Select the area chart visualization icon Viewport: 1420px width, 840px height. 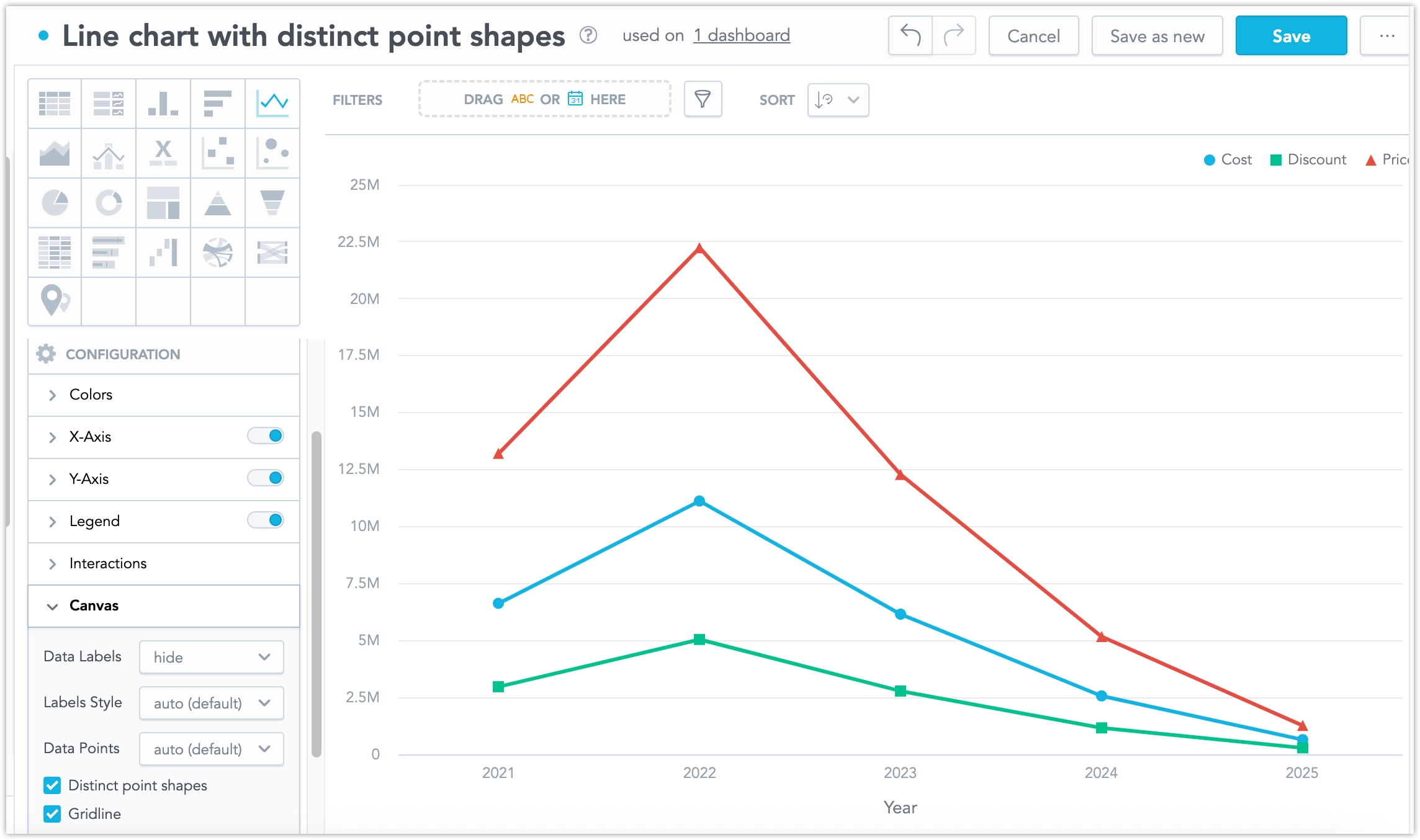click(55, 153)
